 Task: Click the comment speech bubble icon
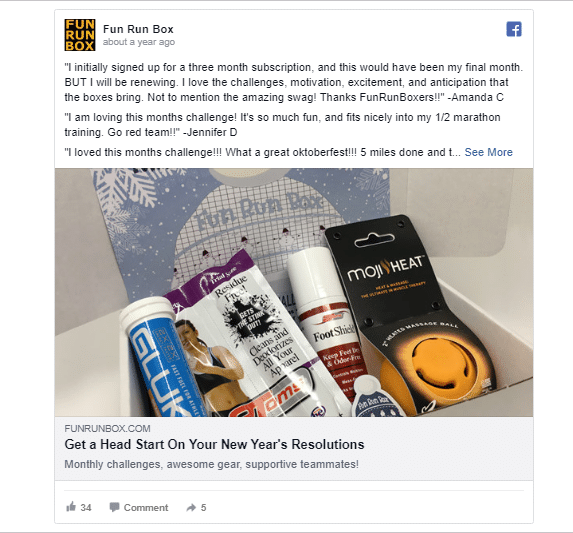click(114, 507)
